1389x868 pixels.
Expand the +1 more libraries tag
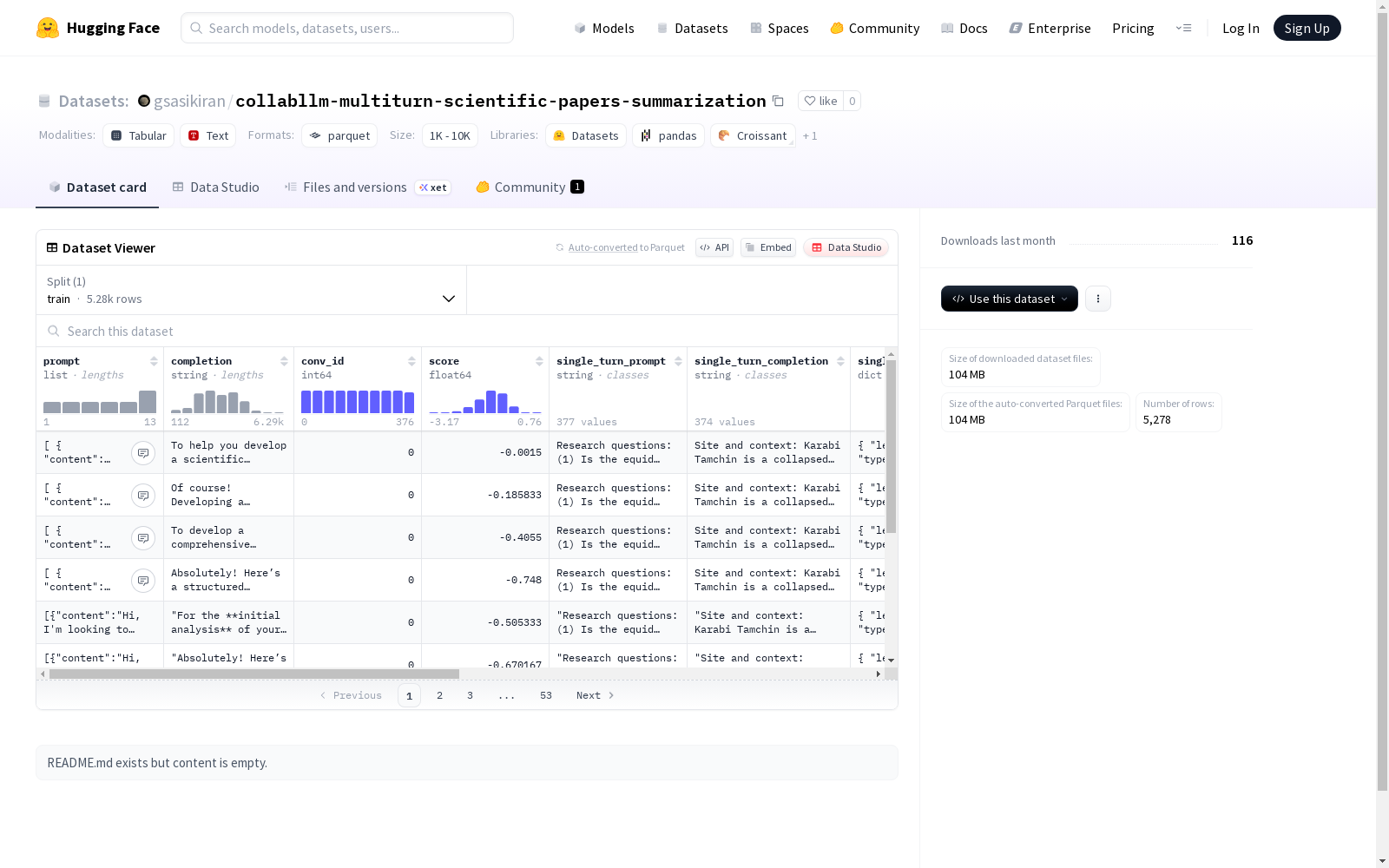coord(810,135)
